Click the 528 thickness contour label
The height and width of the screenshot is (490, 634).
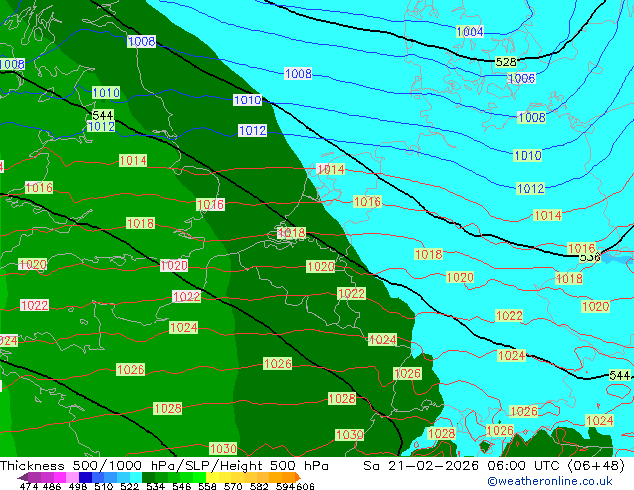pos(506,62)
